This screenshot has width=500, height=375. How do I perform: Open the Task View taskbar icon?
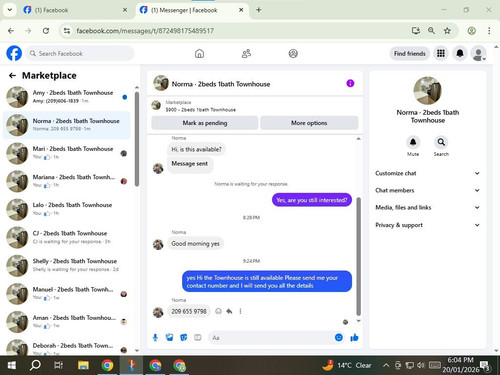point(59,365)
